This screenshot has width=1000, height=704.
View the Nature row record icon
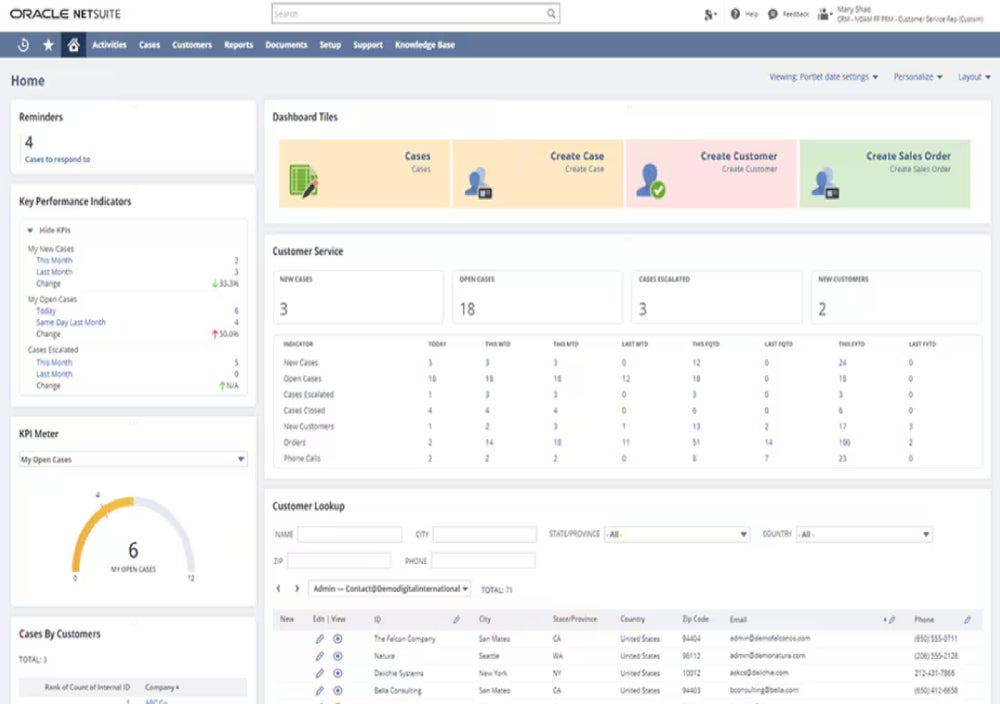pyautogui.click(x=338, y=656)
